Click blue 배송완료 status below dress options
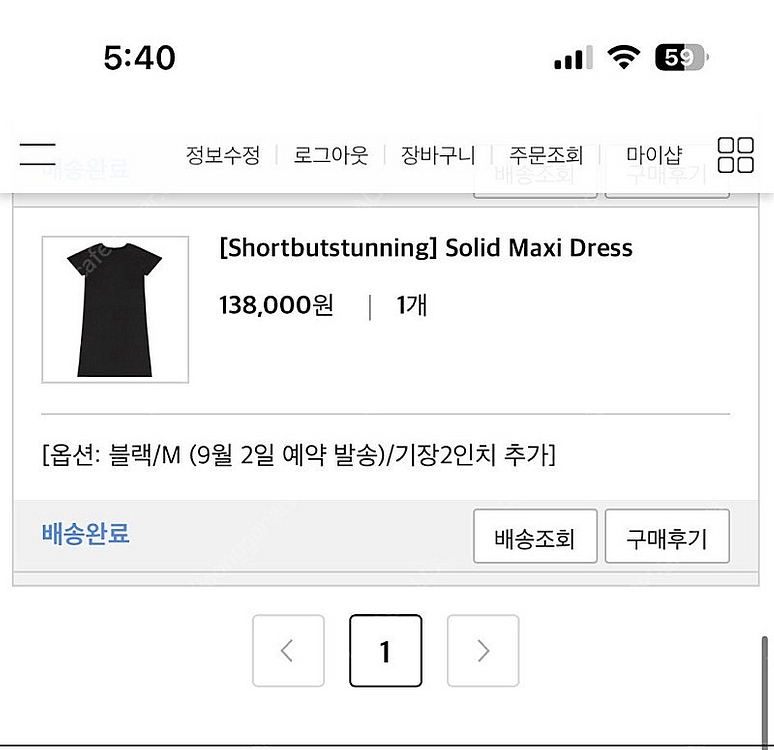This screenshot has width=774, height=750. click(x=86, y=533)
